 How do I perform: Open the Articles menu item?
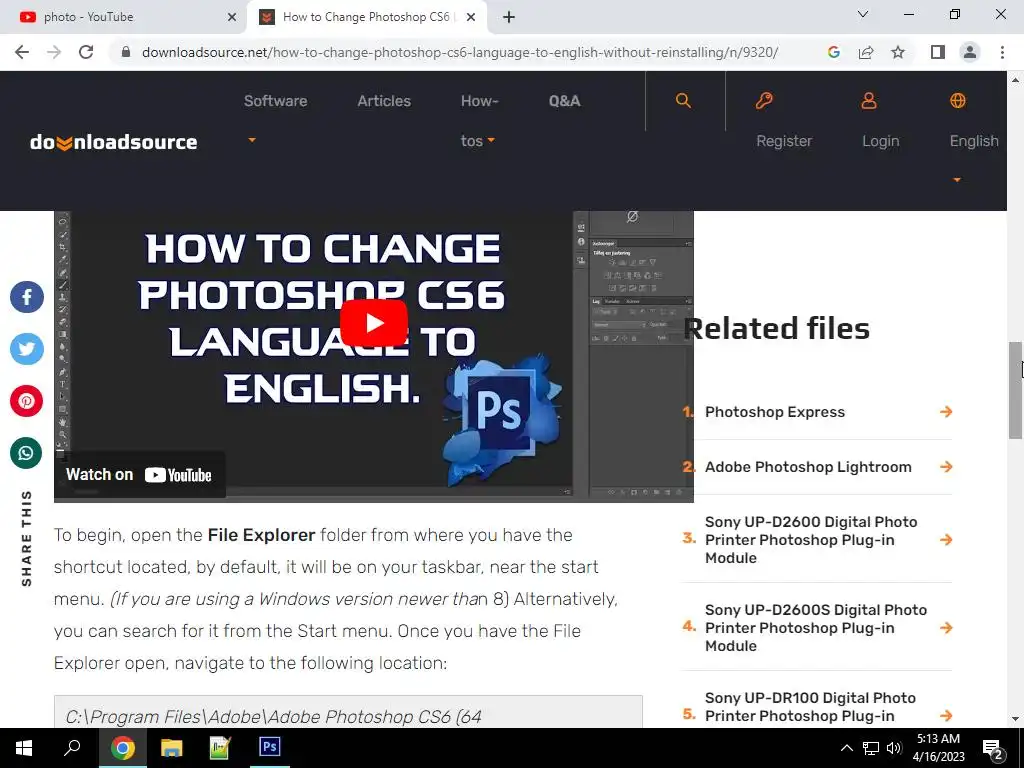pos(384,101)
